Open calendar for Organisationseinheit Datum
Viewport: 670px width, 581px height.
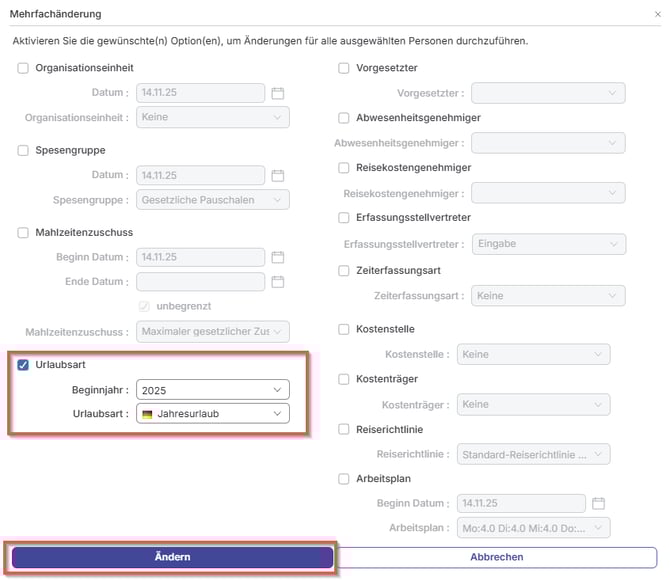pos(279,93)
